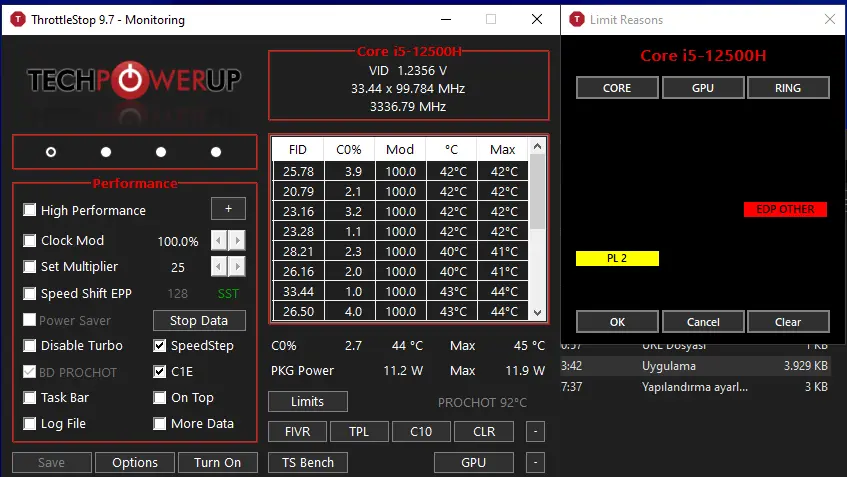The height and width of the screenshot is (477, 847).
Task: Click the plus button beside High Performance
Action: 228,209
